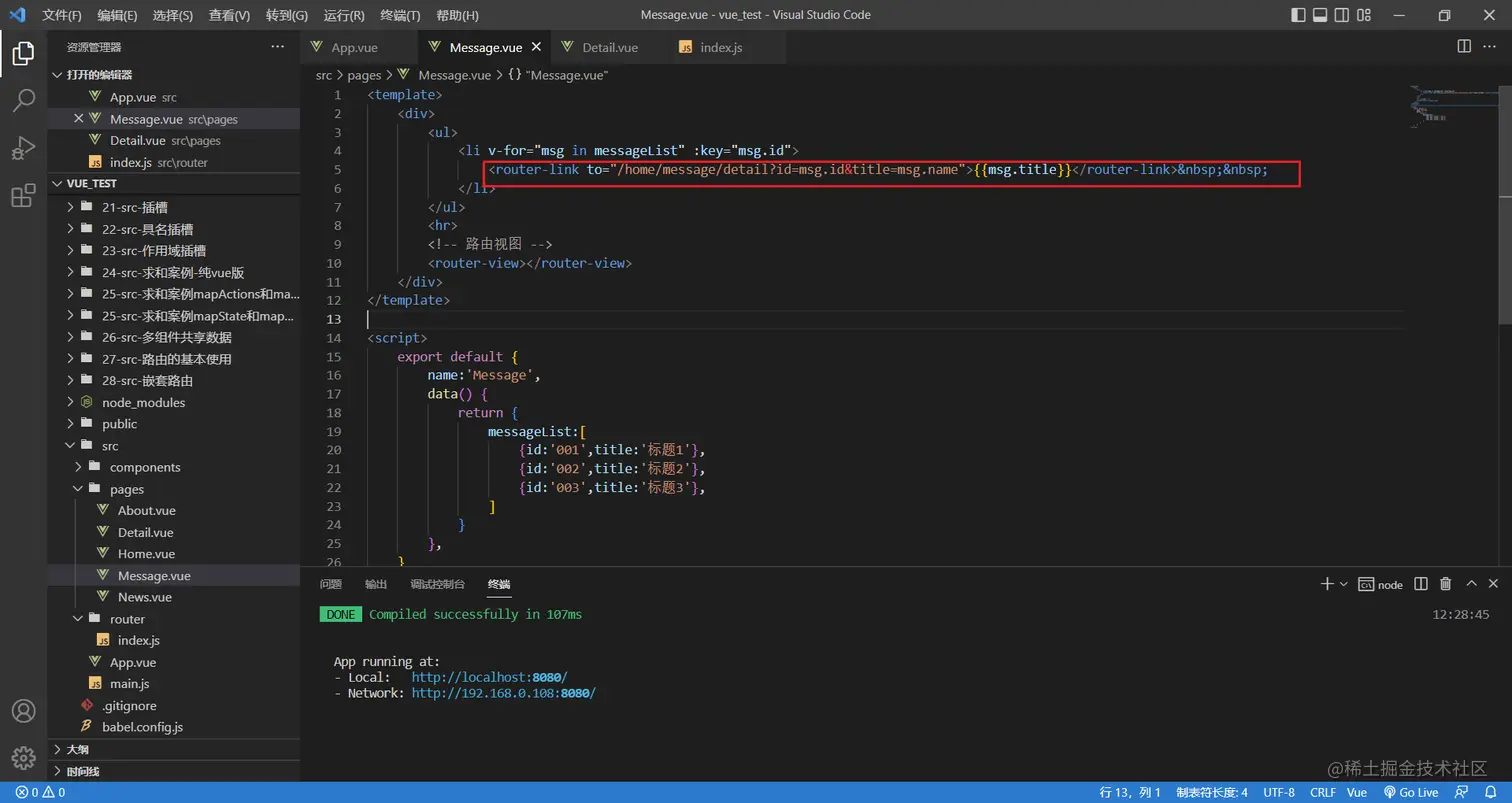Open the Extensions view icon
Image resolution: width=1512 pixels, height=803 pixels.
(x=23, y=196)
